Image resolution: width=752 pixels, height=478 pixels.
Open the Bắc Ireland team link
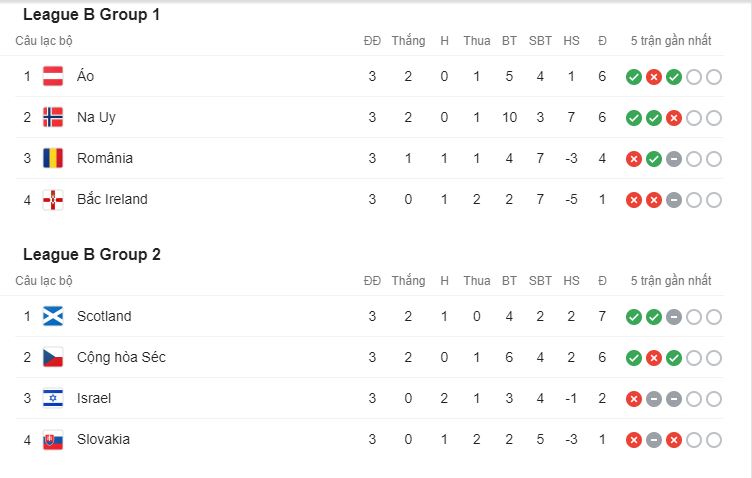pos(112,199)
